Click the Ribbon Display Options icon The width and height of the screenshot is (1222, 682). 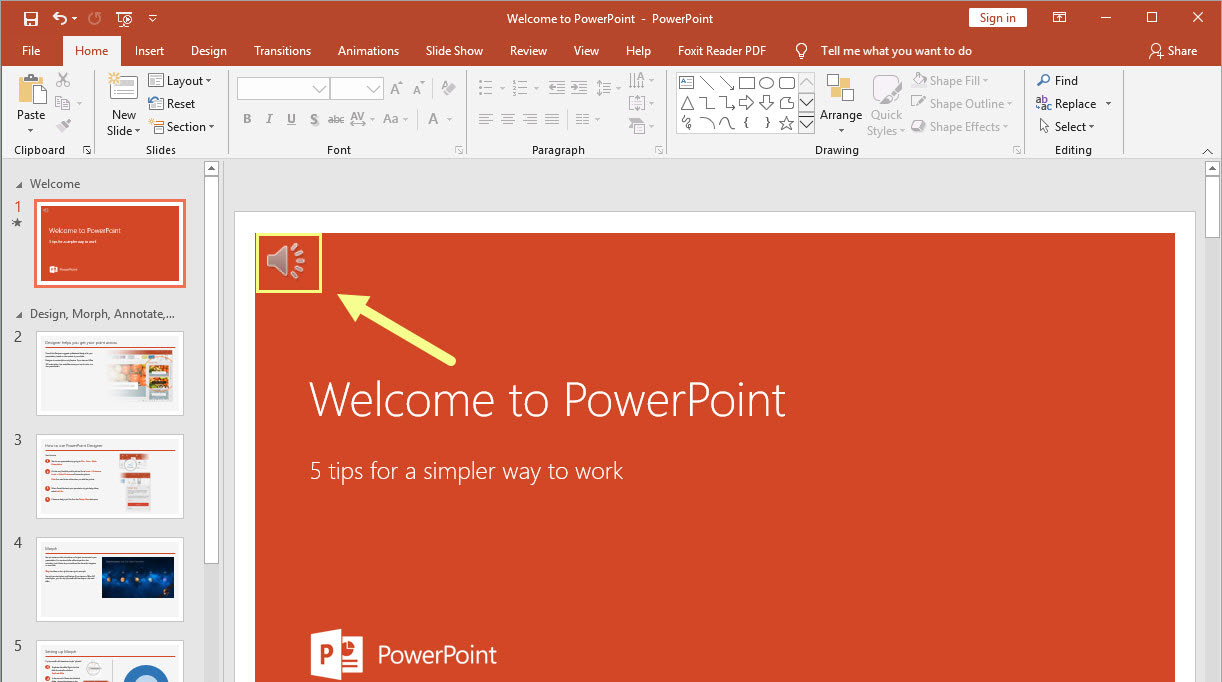(1059, 18)
